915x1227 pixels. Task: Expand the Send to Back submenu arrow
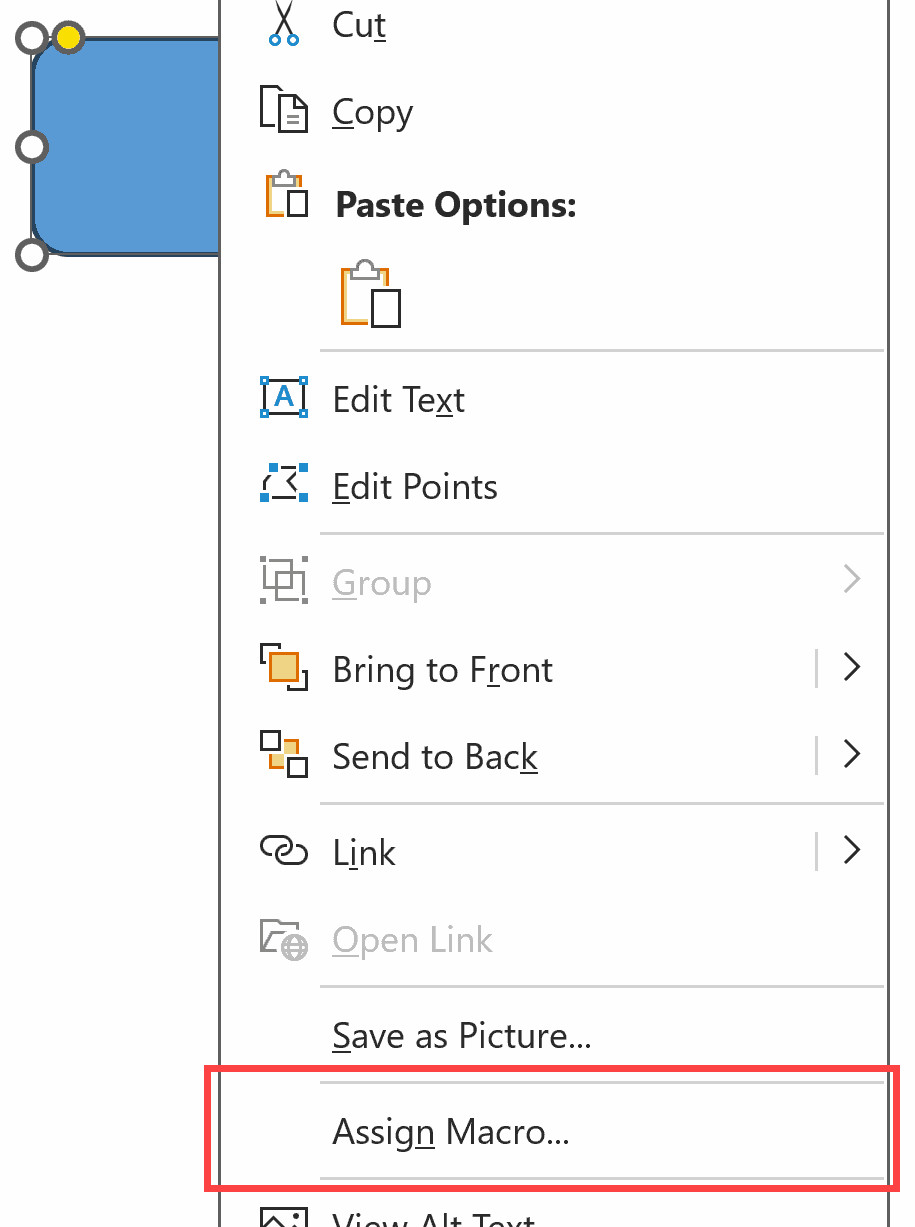[852, 755]
